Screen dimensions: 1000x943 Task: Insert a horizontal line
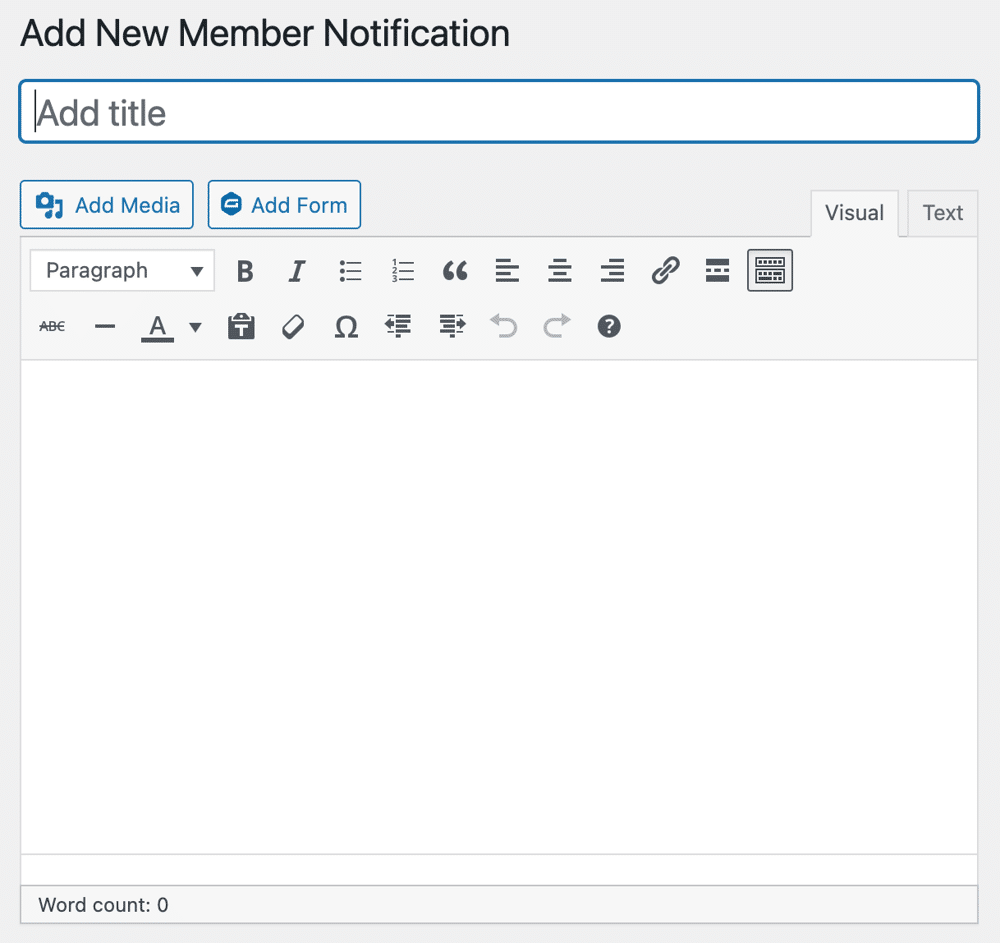(105, 326)
